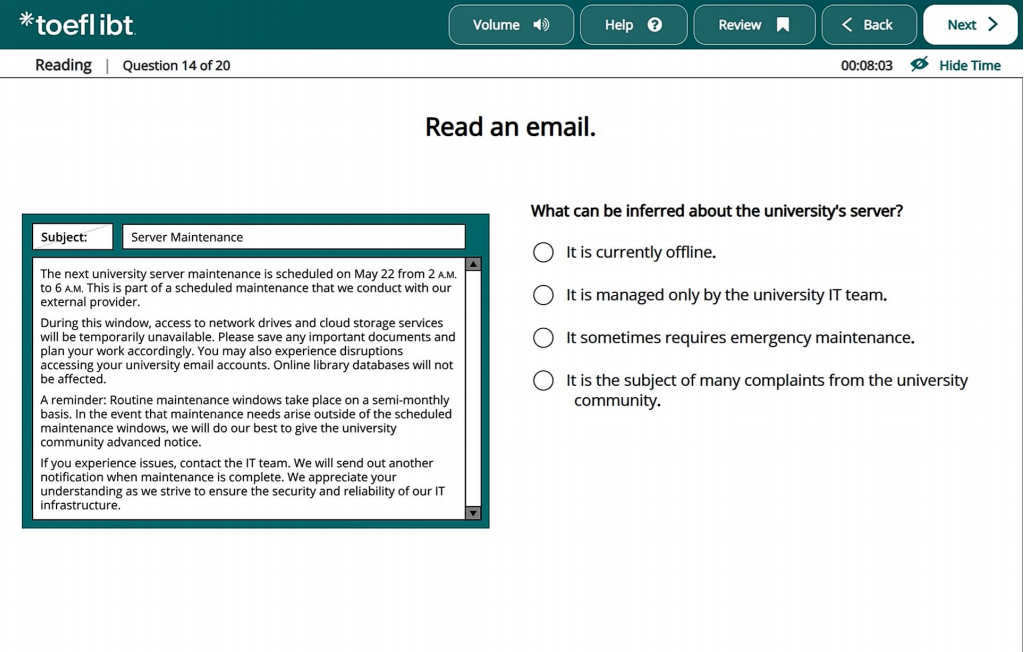Click the Review bookmark icon

coord(782,25)
